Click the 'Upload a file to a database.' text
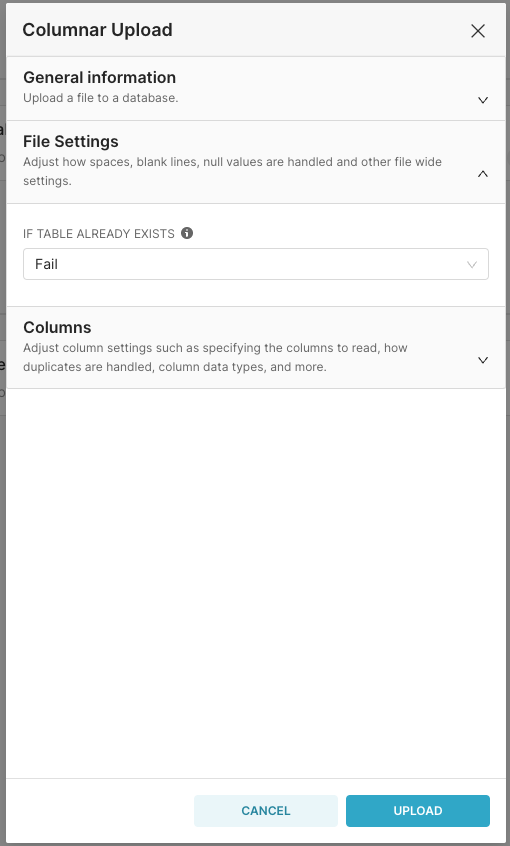 tap(100, 98)
